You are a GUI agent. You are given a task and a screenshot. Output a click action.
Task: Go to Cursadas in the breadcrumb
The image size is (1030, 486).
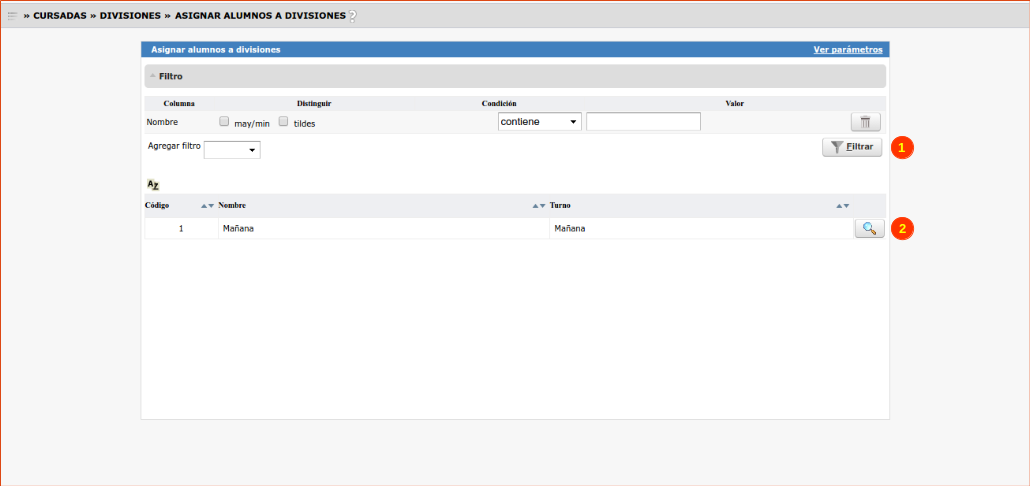(x=60, y=16)
